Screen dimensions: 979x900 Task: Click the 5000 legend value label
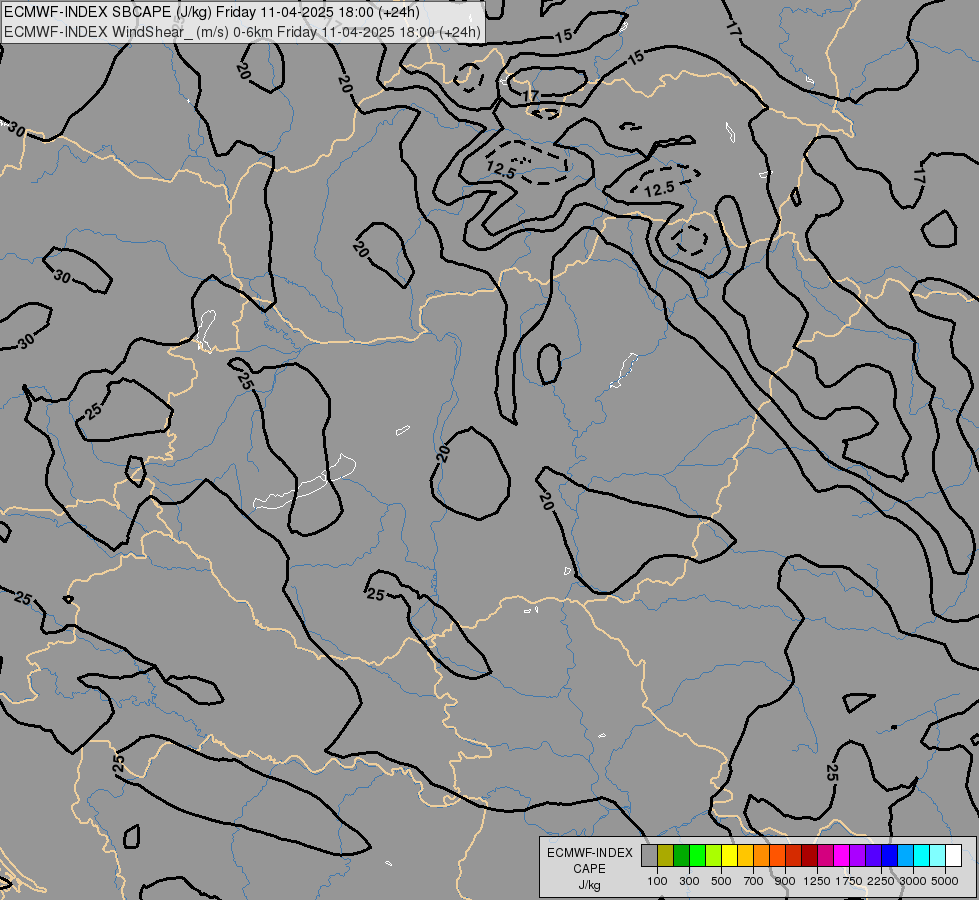945,881
